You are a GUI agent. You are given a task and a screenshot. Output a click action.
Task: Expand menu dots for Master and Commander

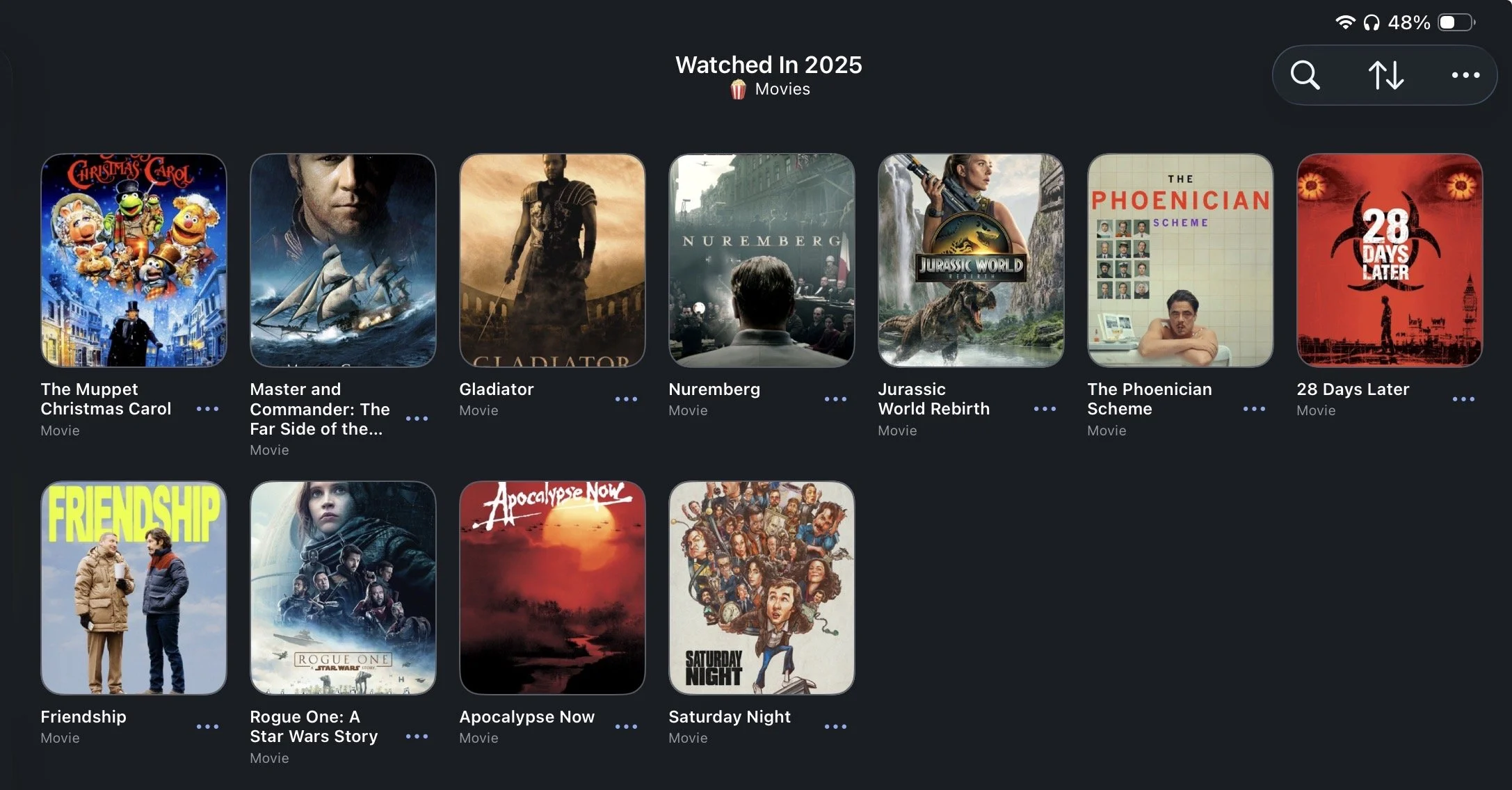pos(417,419)
